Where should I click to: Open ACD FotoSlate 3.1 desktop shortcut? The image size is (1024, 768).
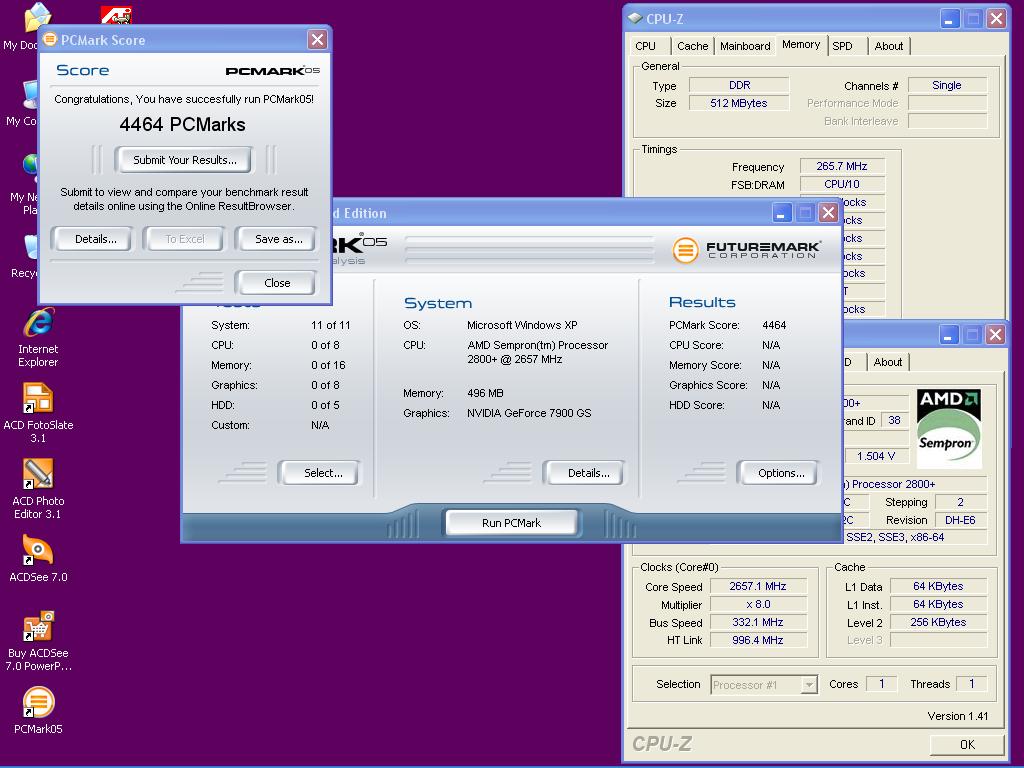[x=38, y=413]
